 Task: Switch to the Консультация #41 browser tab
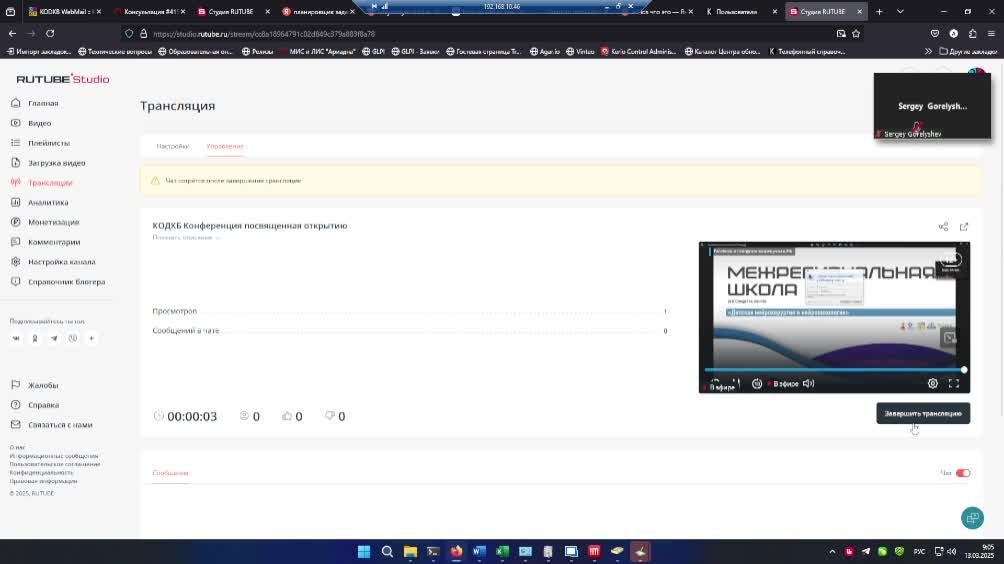(x=150, y=12)
